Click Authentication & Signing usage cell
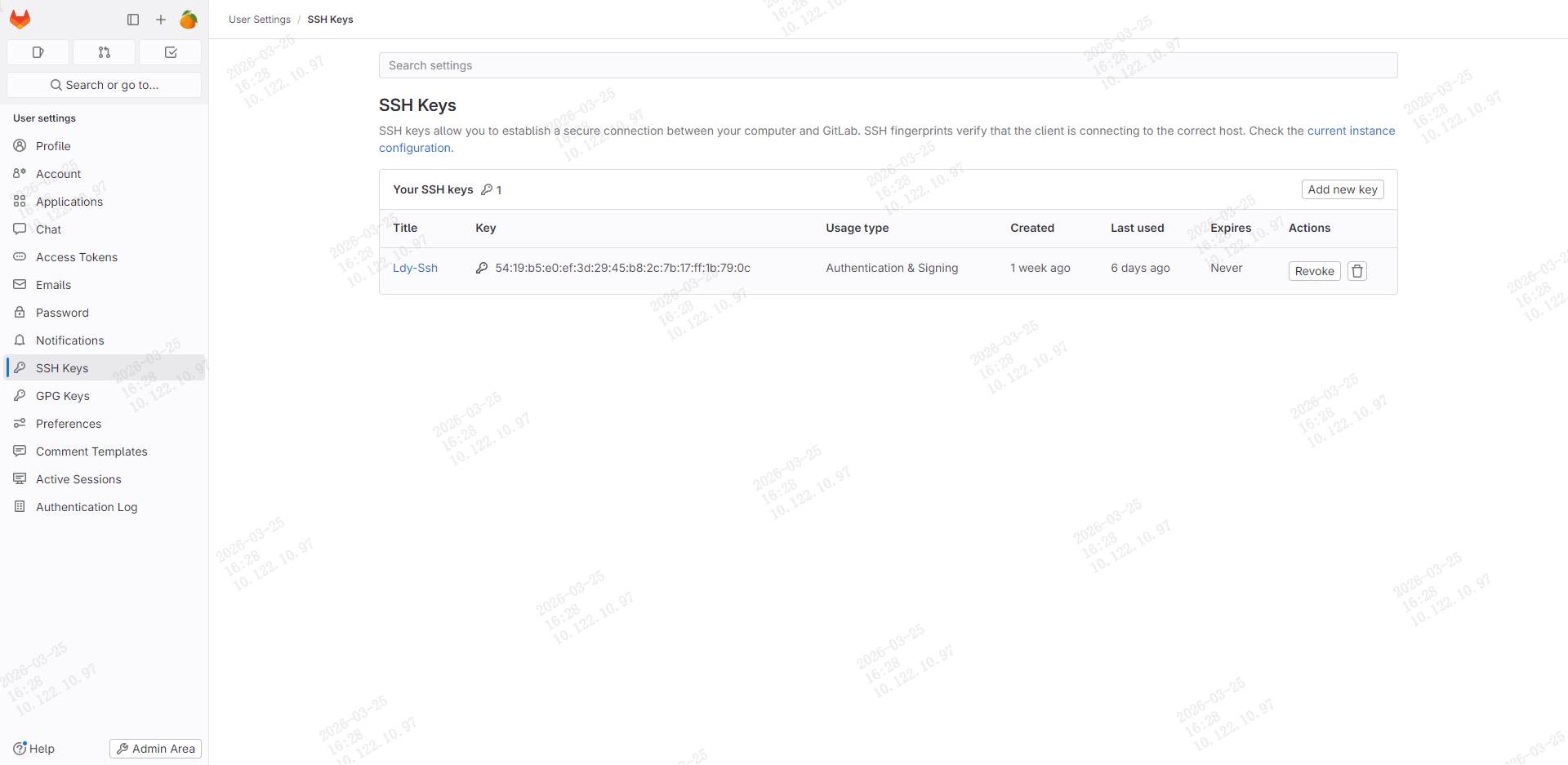 tap(892, 268)
